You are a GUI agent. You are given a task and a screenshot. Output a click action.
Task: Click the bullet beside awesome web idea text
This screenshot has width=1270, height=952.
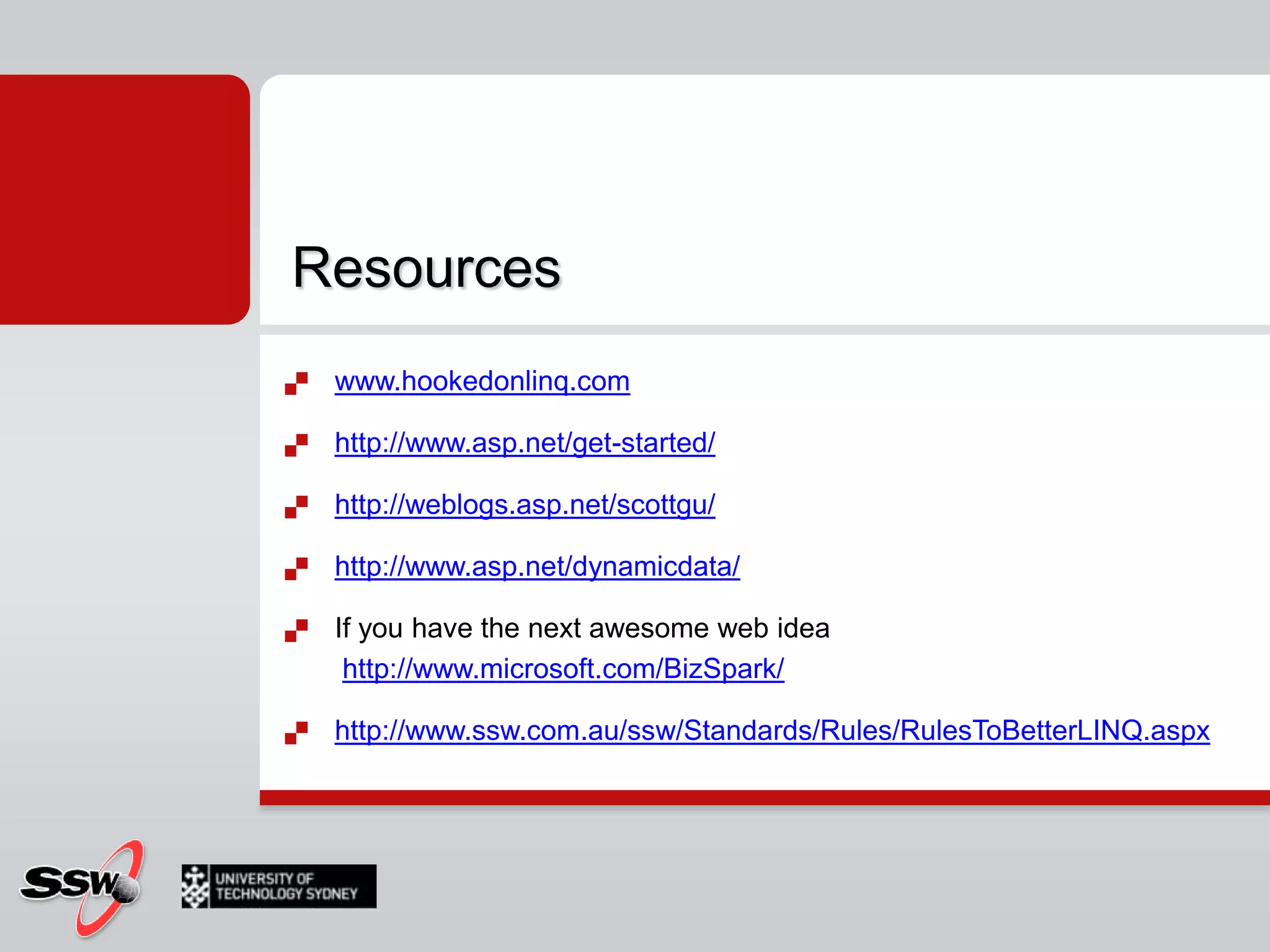[x=296, y=630]
